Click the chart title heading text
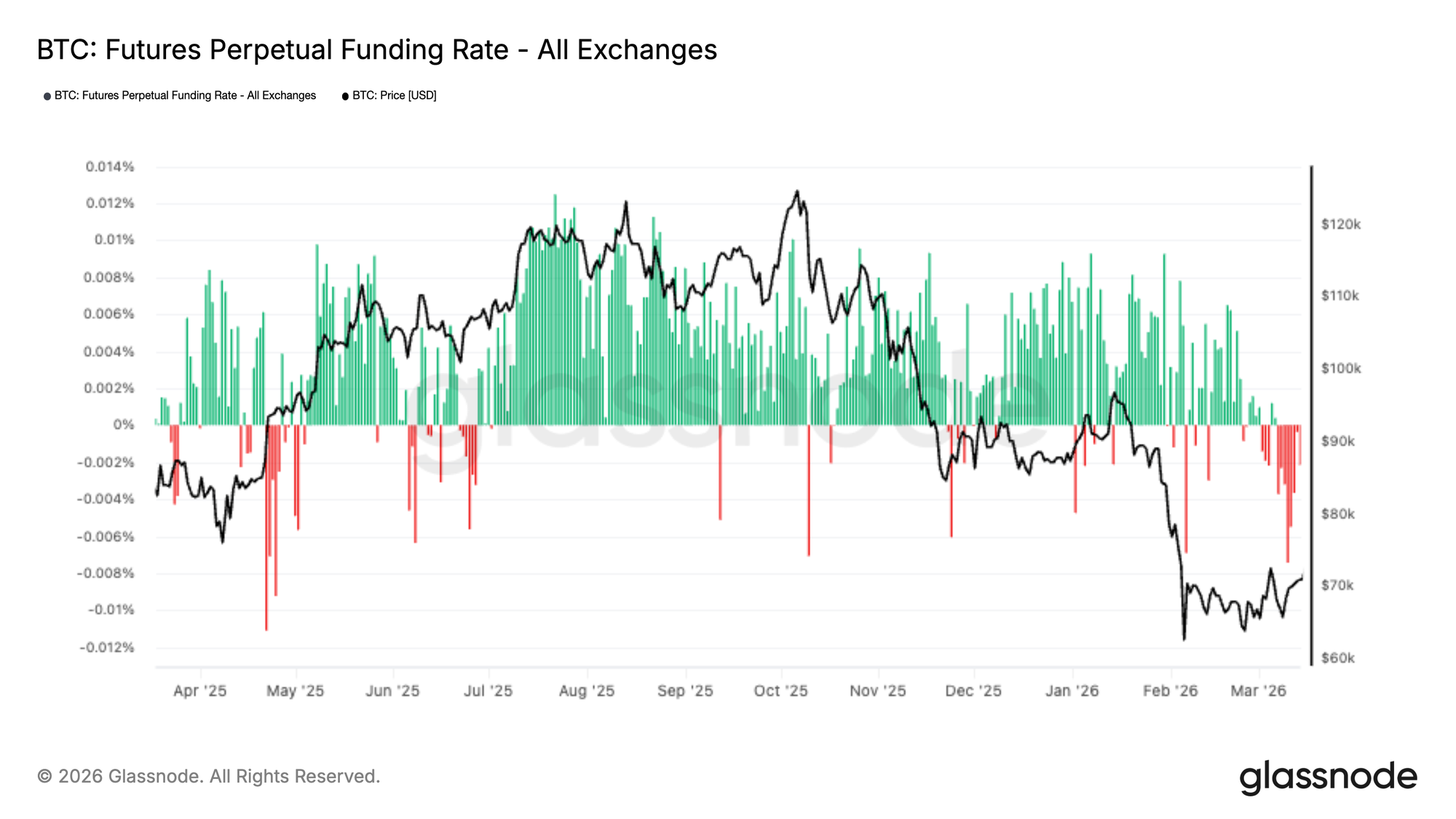This screenshot has width=1456, height=819. [x=377, y=50]
